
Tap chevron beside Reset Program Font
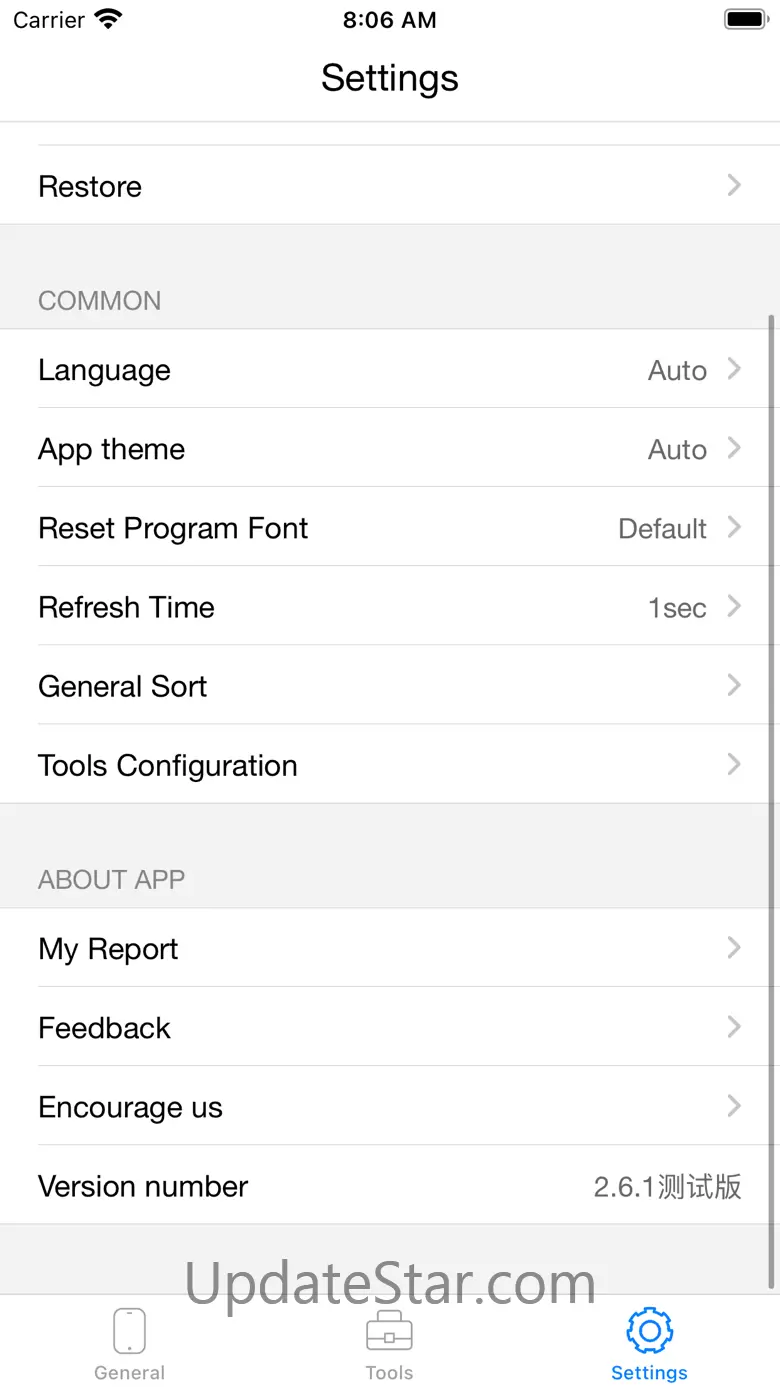(x=734, y=527)
